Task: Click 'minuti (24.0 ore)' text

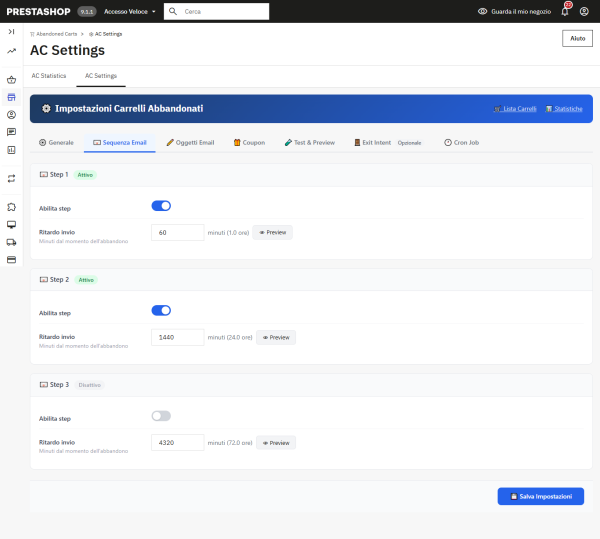Action: coord(230,337)
